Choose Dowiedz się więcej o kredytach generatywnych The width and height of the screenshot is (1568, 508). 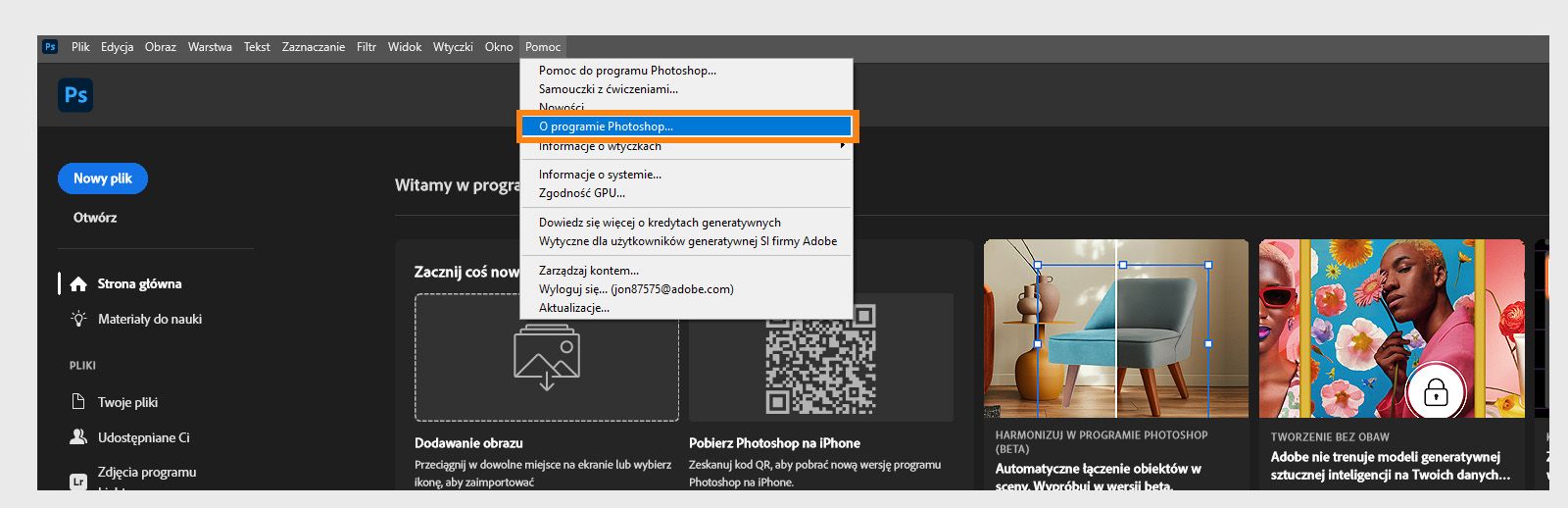click(686, 223)
